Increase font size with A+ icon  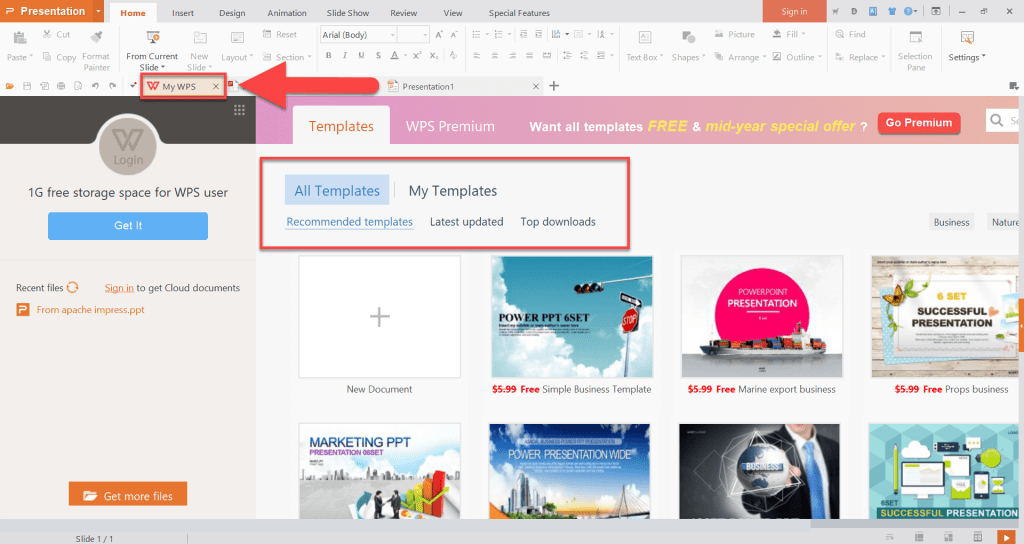[x=439, y=34]
